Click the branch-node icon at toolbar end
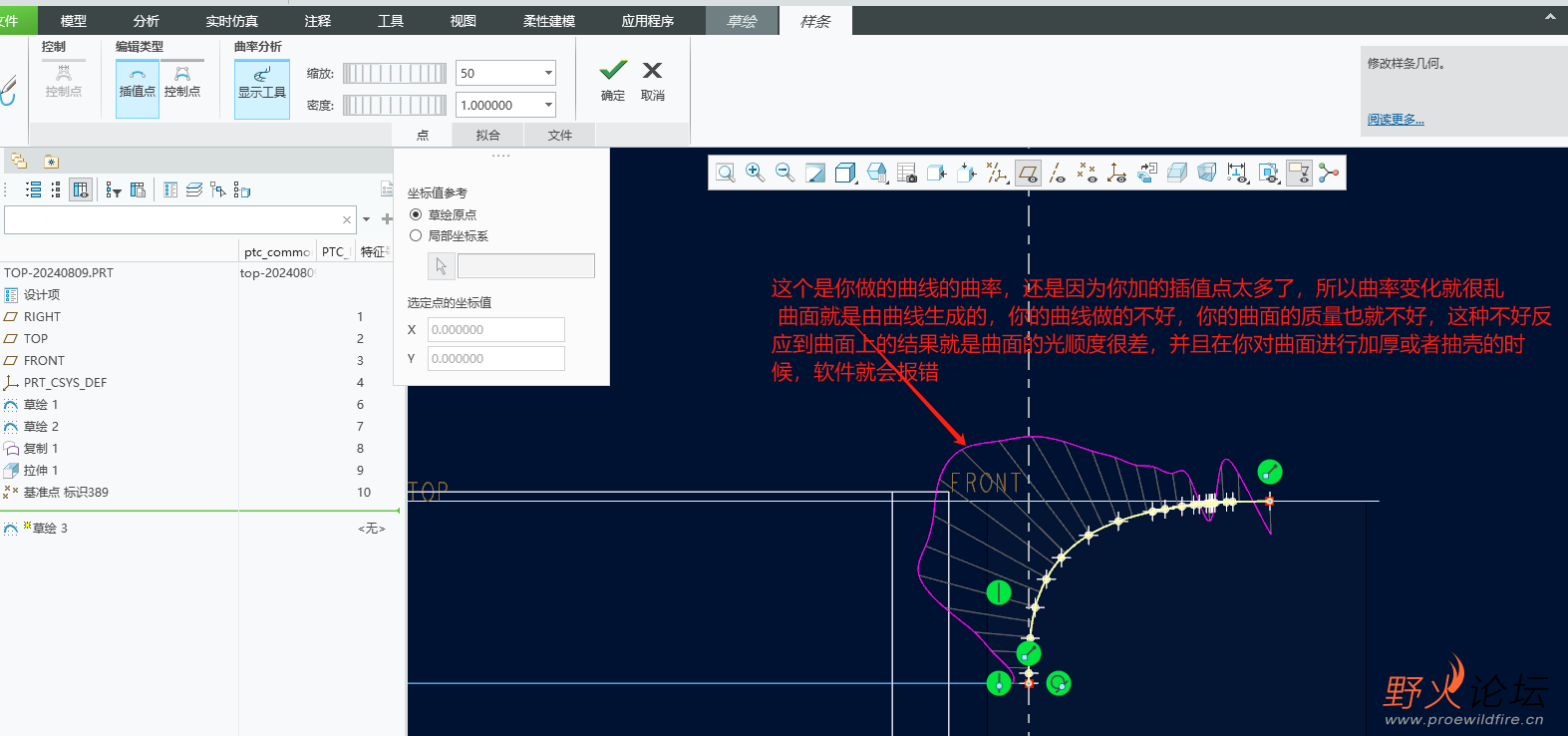The width and height of the screenshot is (1568, 736). tap(1329, 173)
